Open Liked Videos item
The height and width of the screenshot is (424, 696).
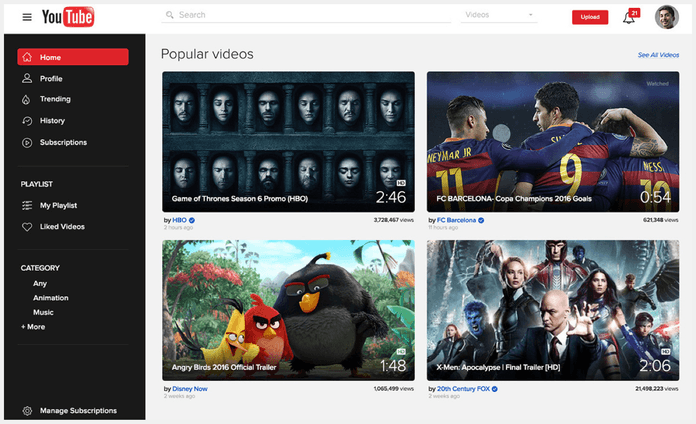[x=62, y=227]
